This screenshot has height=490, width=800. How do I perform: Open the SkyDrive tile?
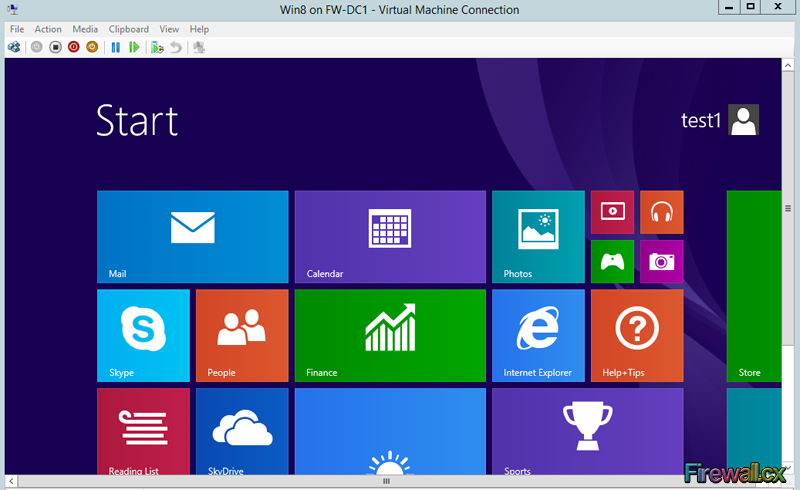(242, 431)
